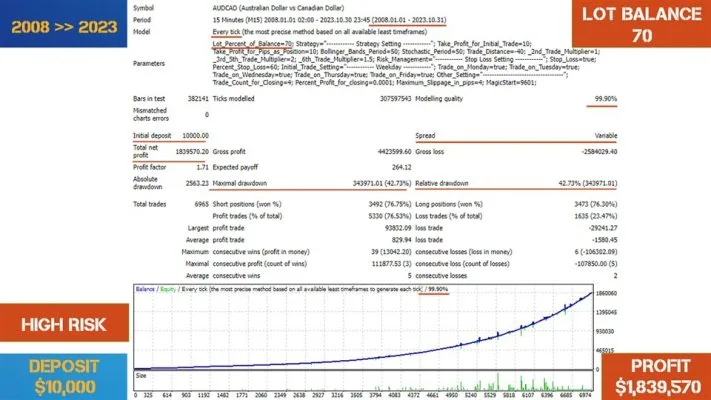Click the Equity legend label in chart
The image size is (711, 400).
coord(168,289)
